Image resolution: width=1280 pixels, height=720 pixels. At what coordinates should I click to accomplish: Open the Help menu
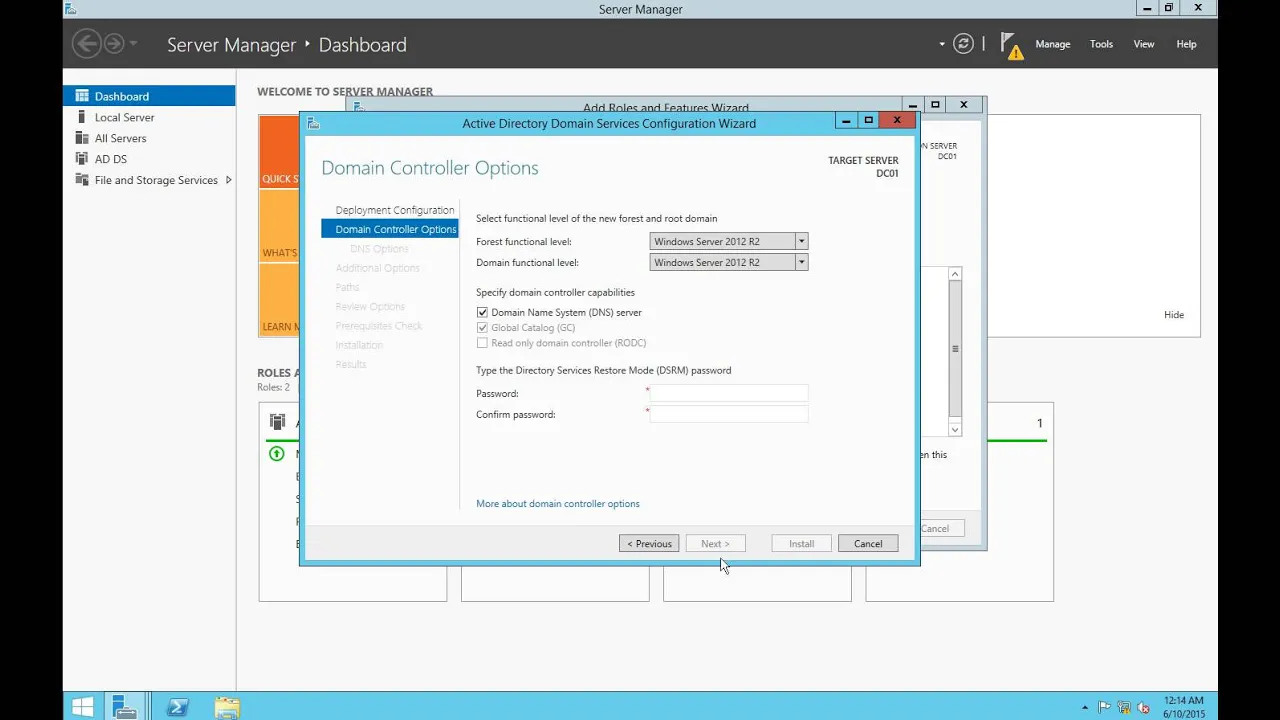click(1186, 44)
